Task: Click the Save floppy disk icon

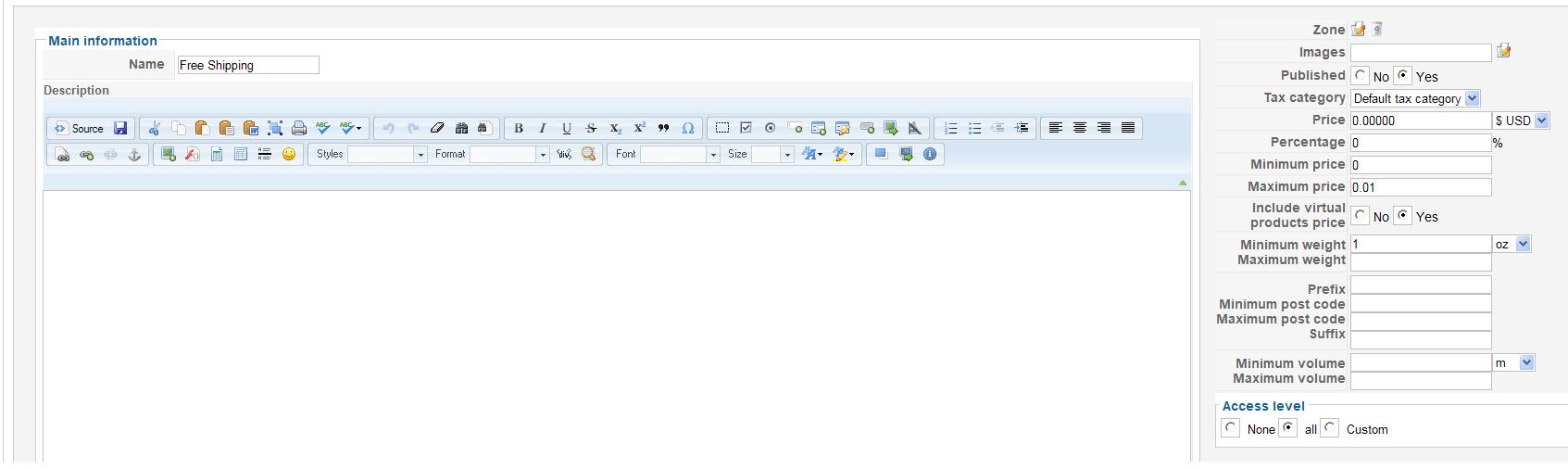Action: pyautogui.click(x=120, y=129)
